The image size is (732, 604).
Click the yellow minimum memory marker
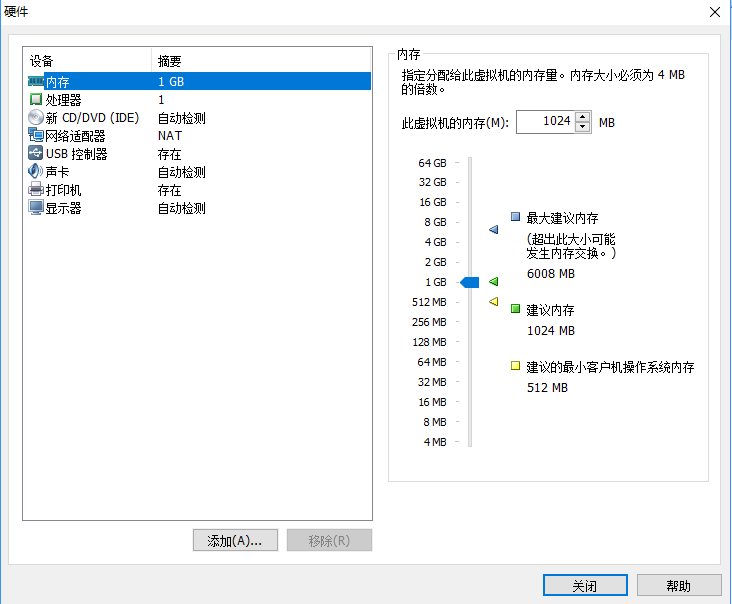click(493, 302)
